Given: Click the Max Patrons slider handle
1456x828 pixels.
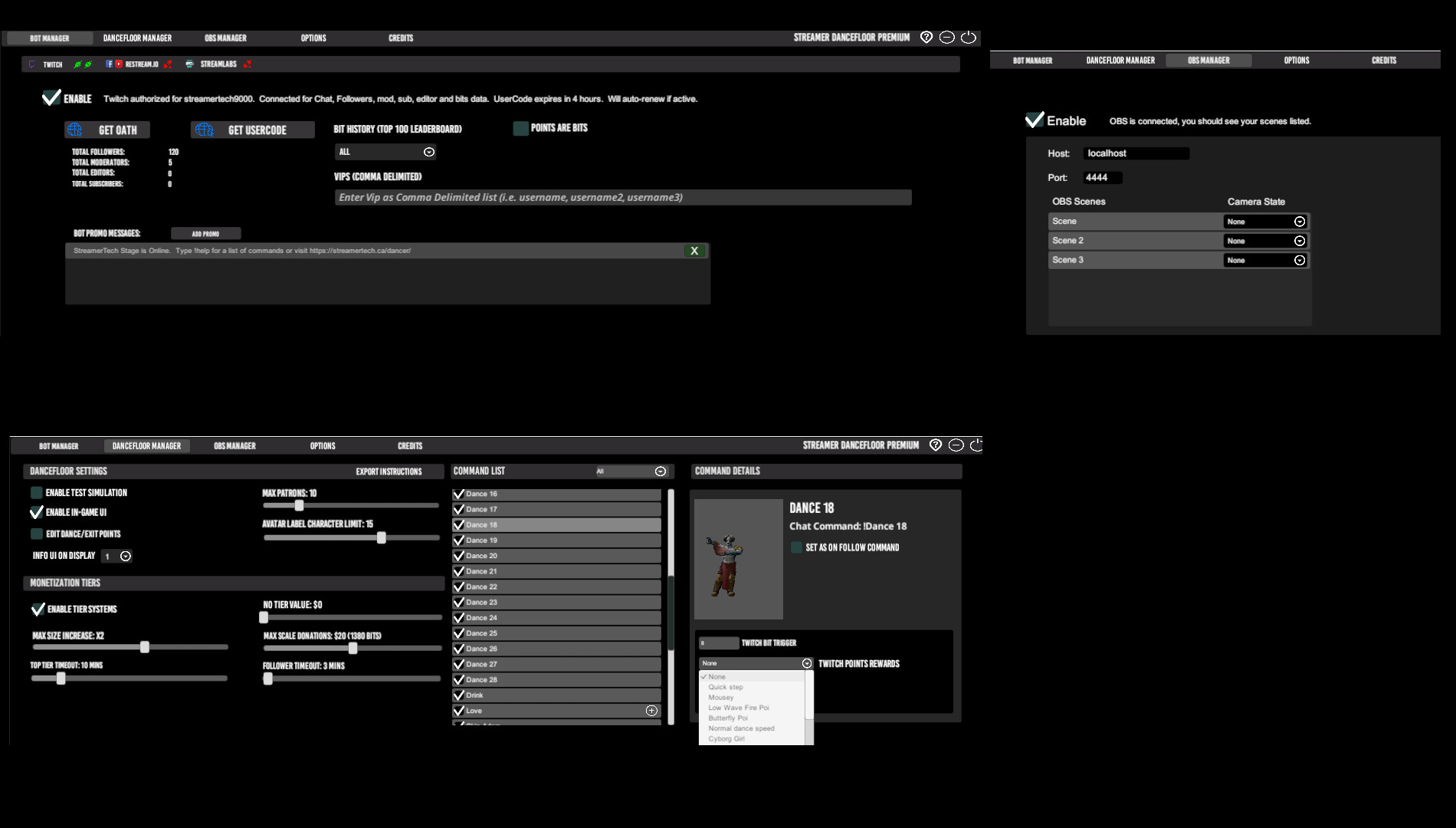Looking at the screenshot, I should (299, 505).
